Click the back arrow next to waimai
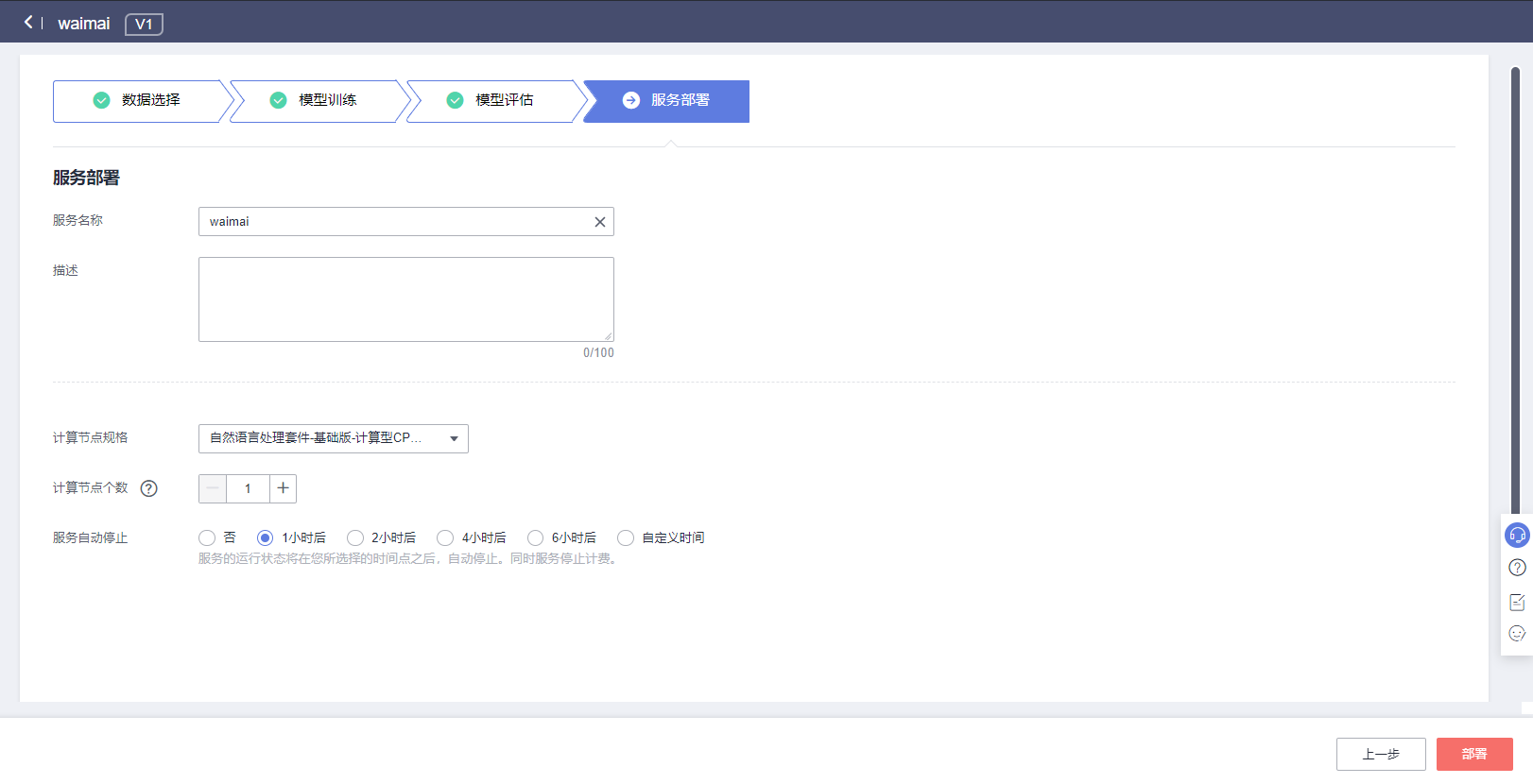Screen dimensions: 1533x784 [28, 22]
